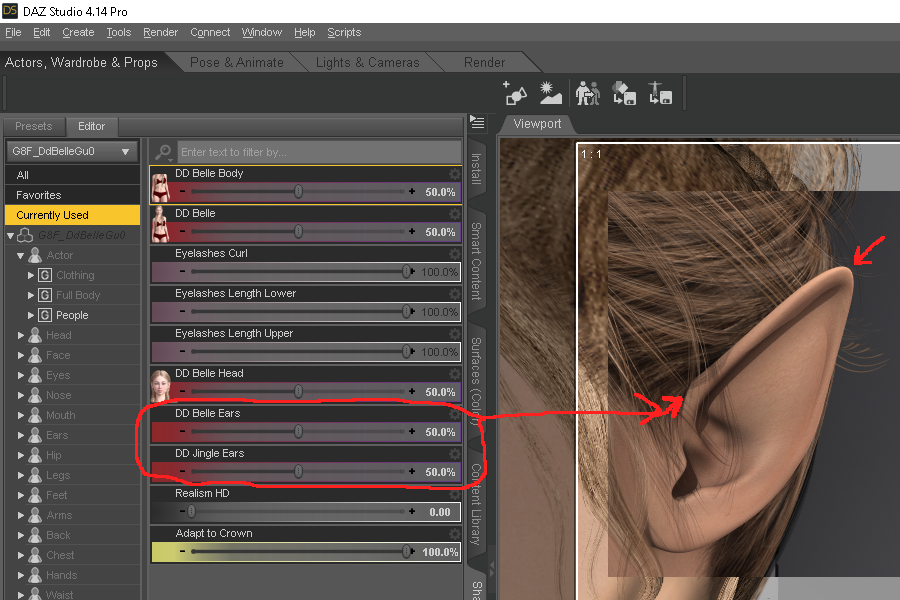
Task: Select the Favorites filter category
Action: (x=72, y=195)
